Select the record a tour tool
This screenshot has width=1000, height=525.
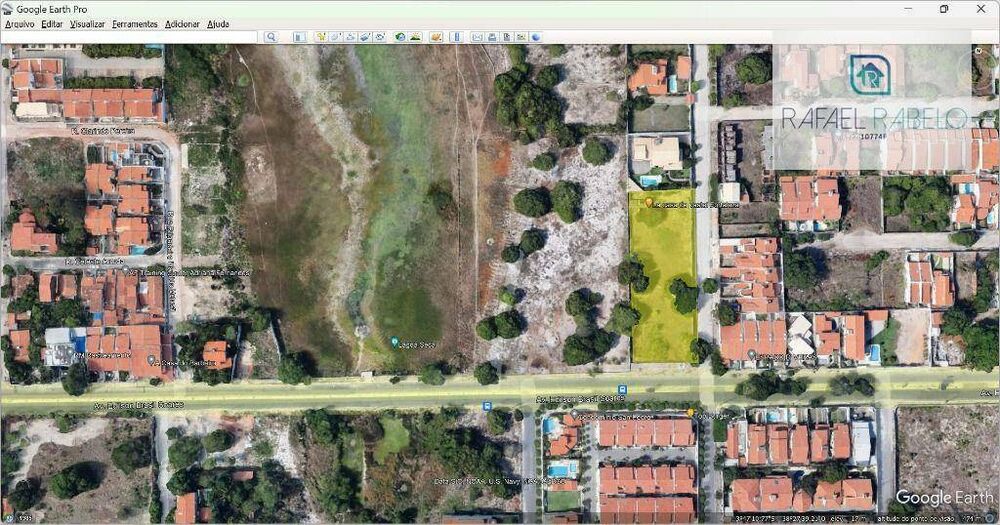(x=380, y=37)
